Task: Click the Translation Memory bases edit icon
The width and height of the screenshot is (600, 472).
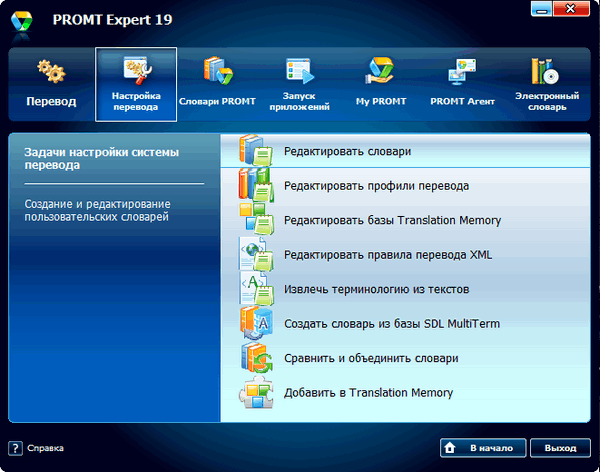Action: pyautogui.click(x=256, y=219)
